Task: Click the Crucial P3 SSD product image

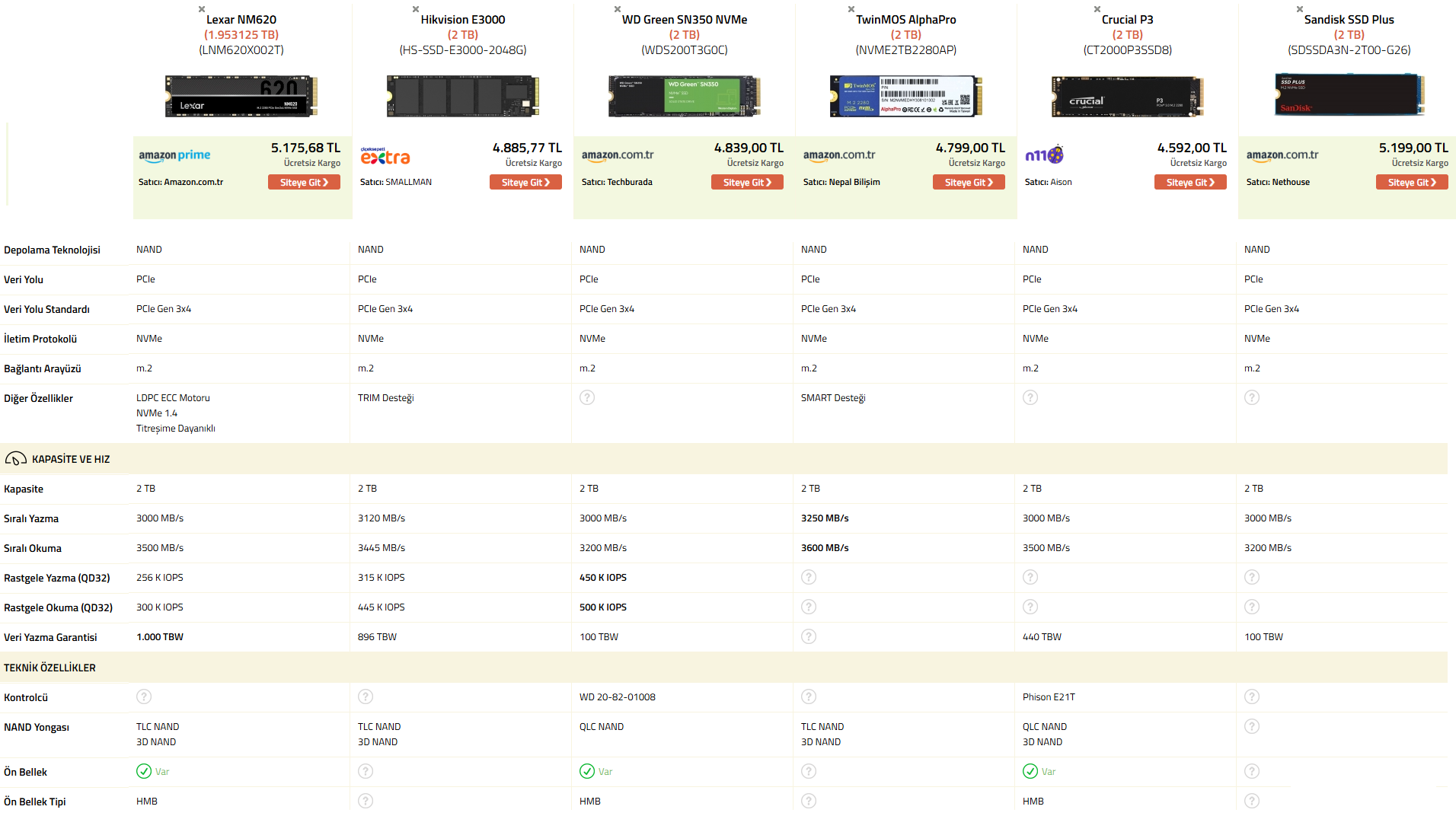Action: pos(1128,96)
